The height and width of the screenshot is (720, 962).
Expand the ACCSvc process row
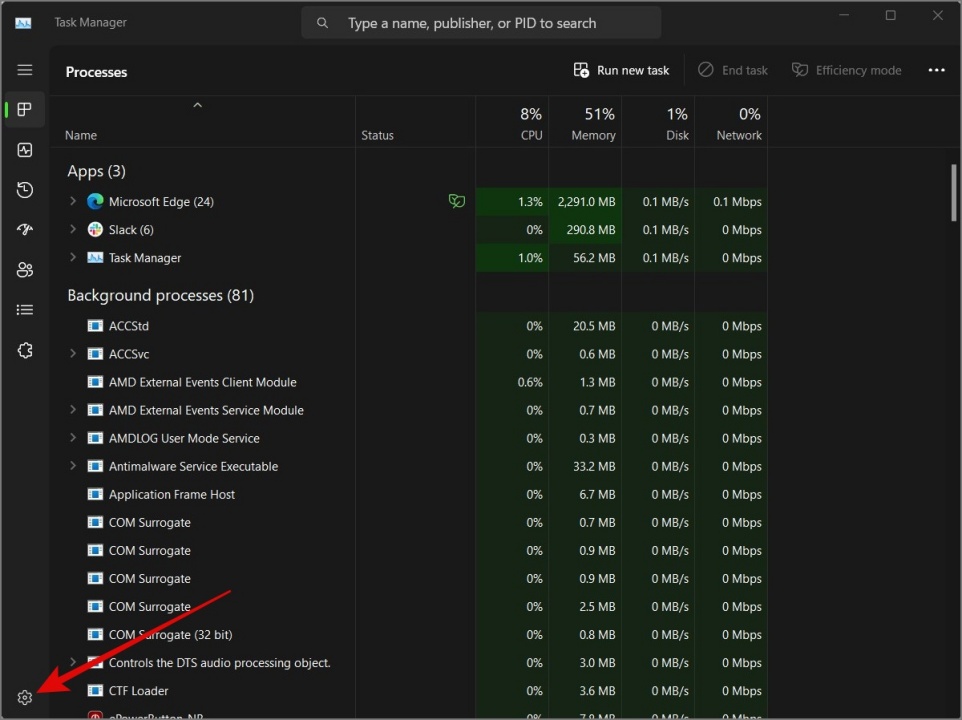coord(73,353)
